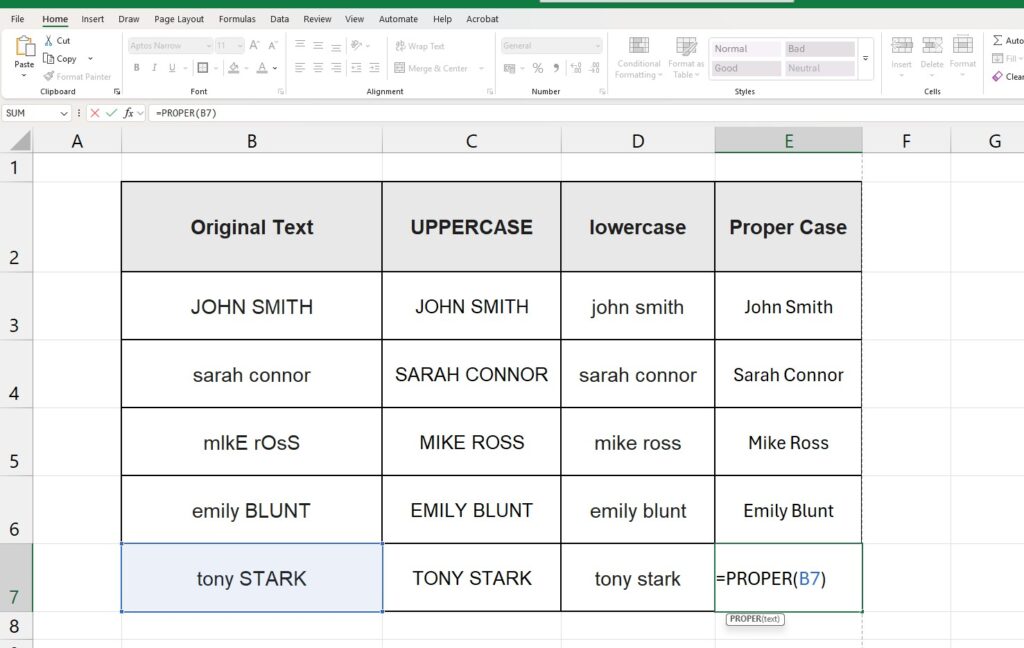Click the Increase Decimal icon
1024x648 pixels.
575,66
